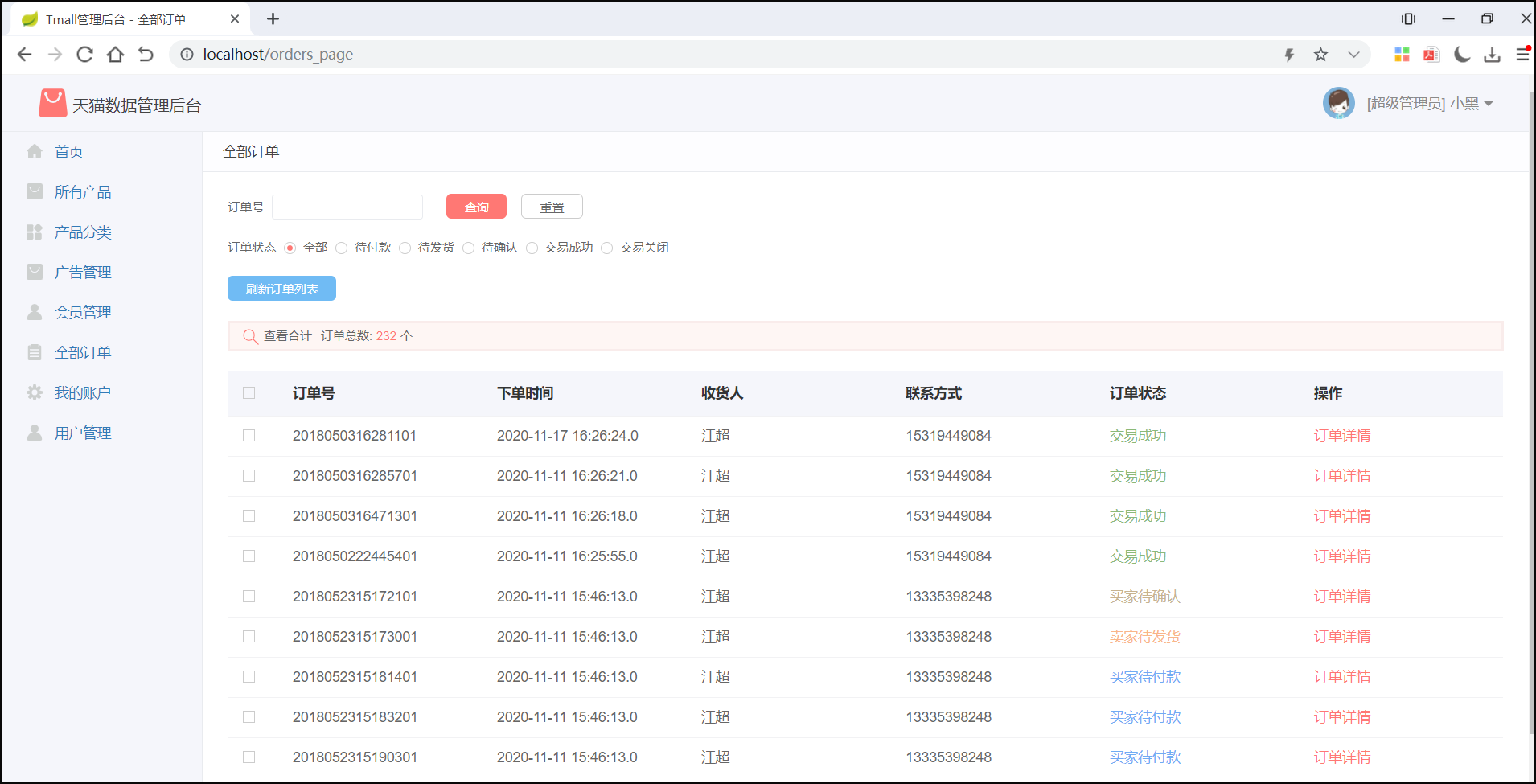Viewport: 1536px width, 784px height.
Task: Click into the 订单号 search field
Action: coord(347,207)
